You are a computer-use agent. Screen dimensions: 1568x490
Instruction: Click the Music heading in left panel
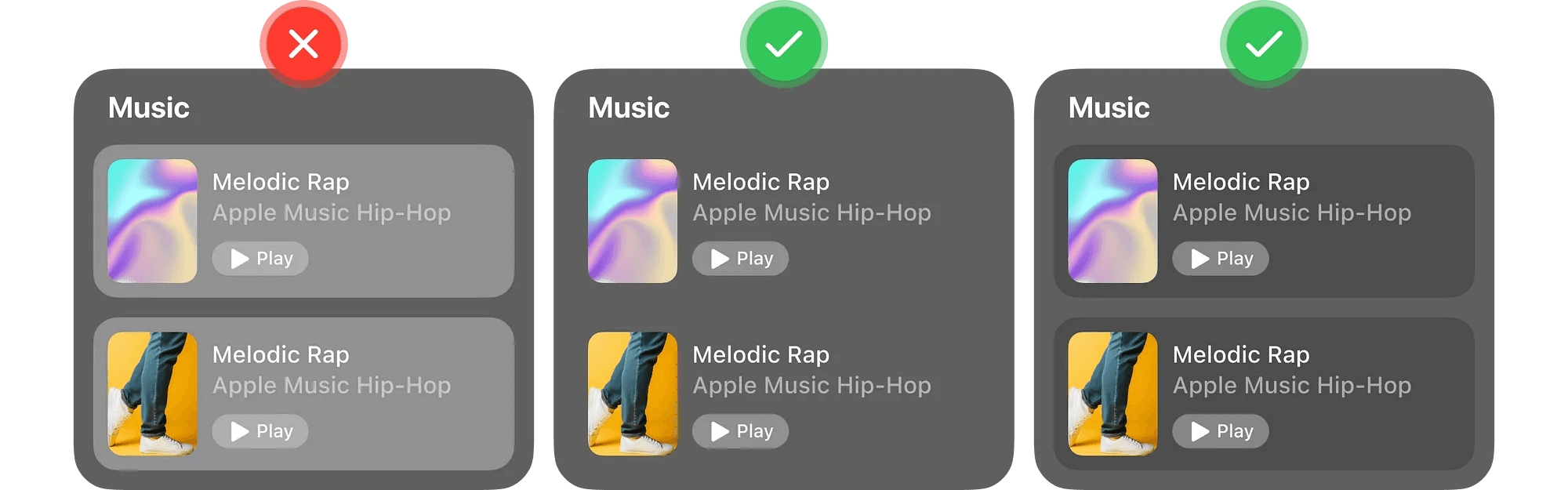149,107
